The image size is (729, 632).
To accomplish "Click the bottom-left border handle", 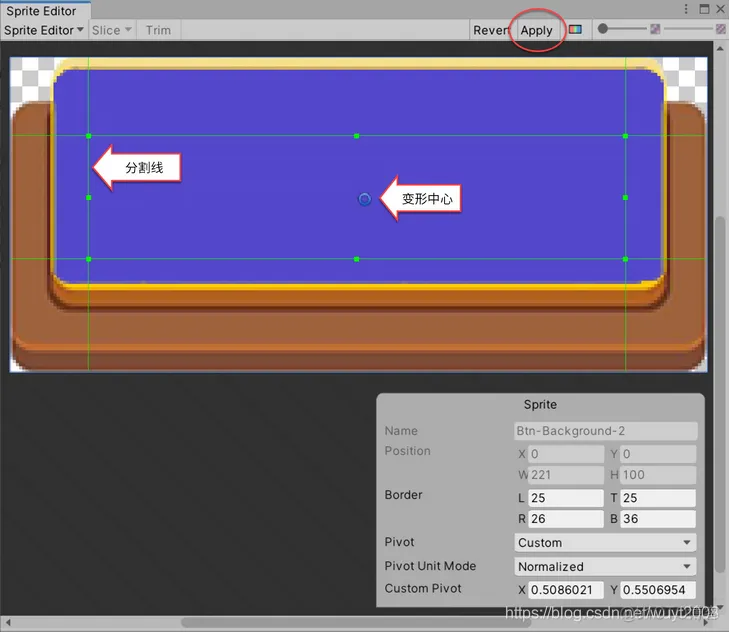I will coord(89,259).
